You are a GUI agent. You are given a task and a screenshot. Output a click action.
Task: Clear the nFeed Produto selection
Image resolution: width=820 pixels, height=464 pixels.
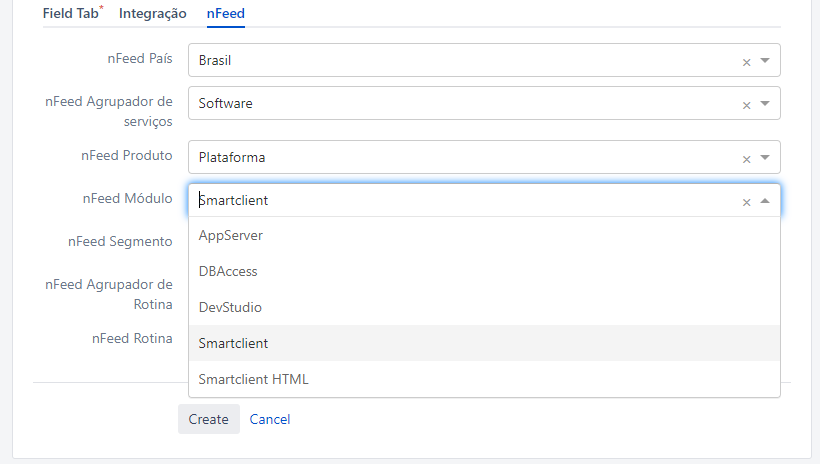coord(746,158)
